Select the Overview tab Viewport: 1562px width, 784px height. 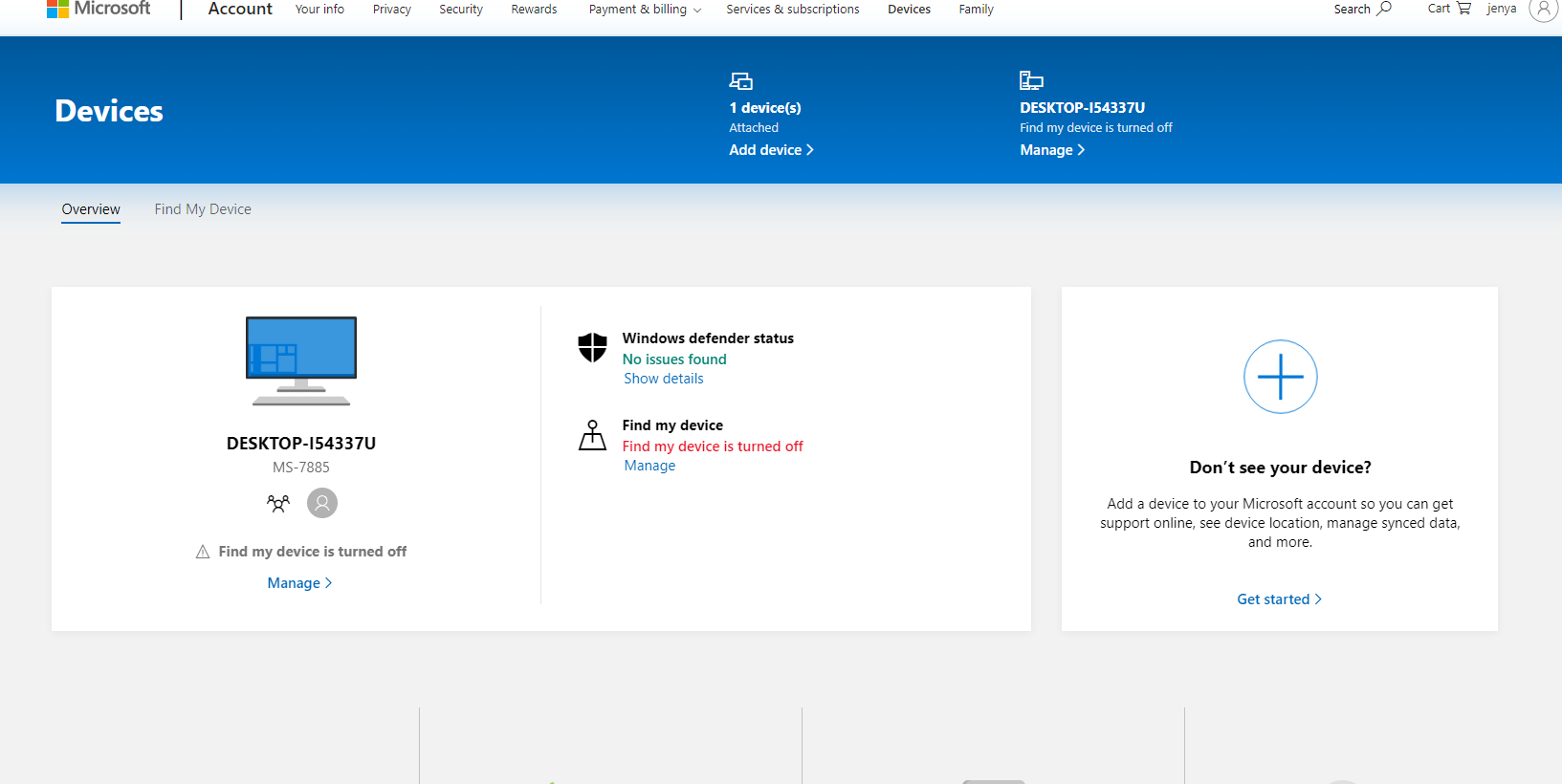coord(91,209)
